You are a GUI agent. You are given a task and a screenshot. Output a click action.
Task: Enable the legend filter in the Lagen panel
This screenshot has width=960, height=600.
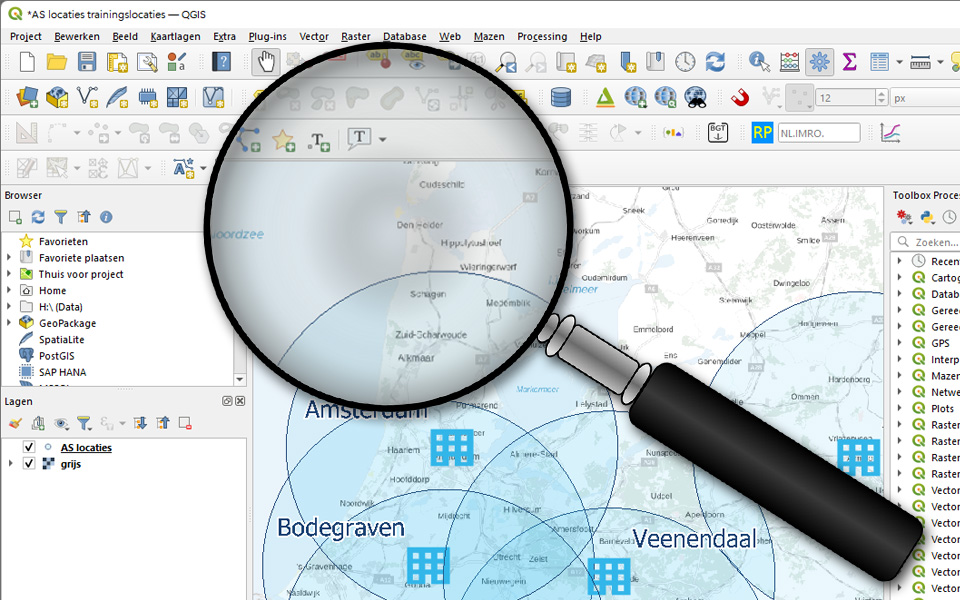pyautogui.click(x=85, y=423)
